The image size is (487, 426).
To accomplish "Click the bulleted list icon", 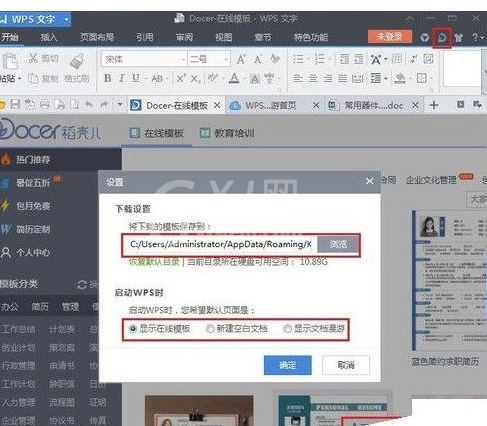I will point(298,59).
